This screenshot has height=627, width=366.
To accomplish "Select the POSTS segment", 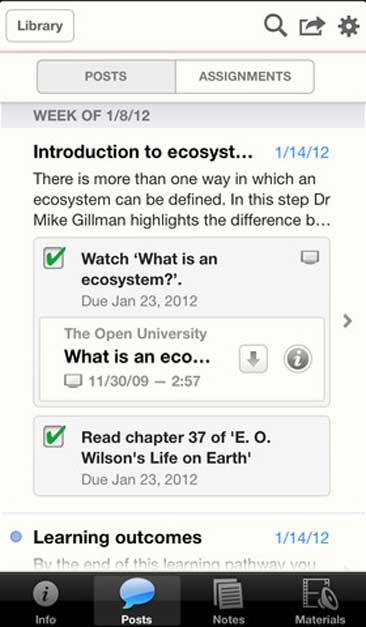I will click(x=106, y=76).
